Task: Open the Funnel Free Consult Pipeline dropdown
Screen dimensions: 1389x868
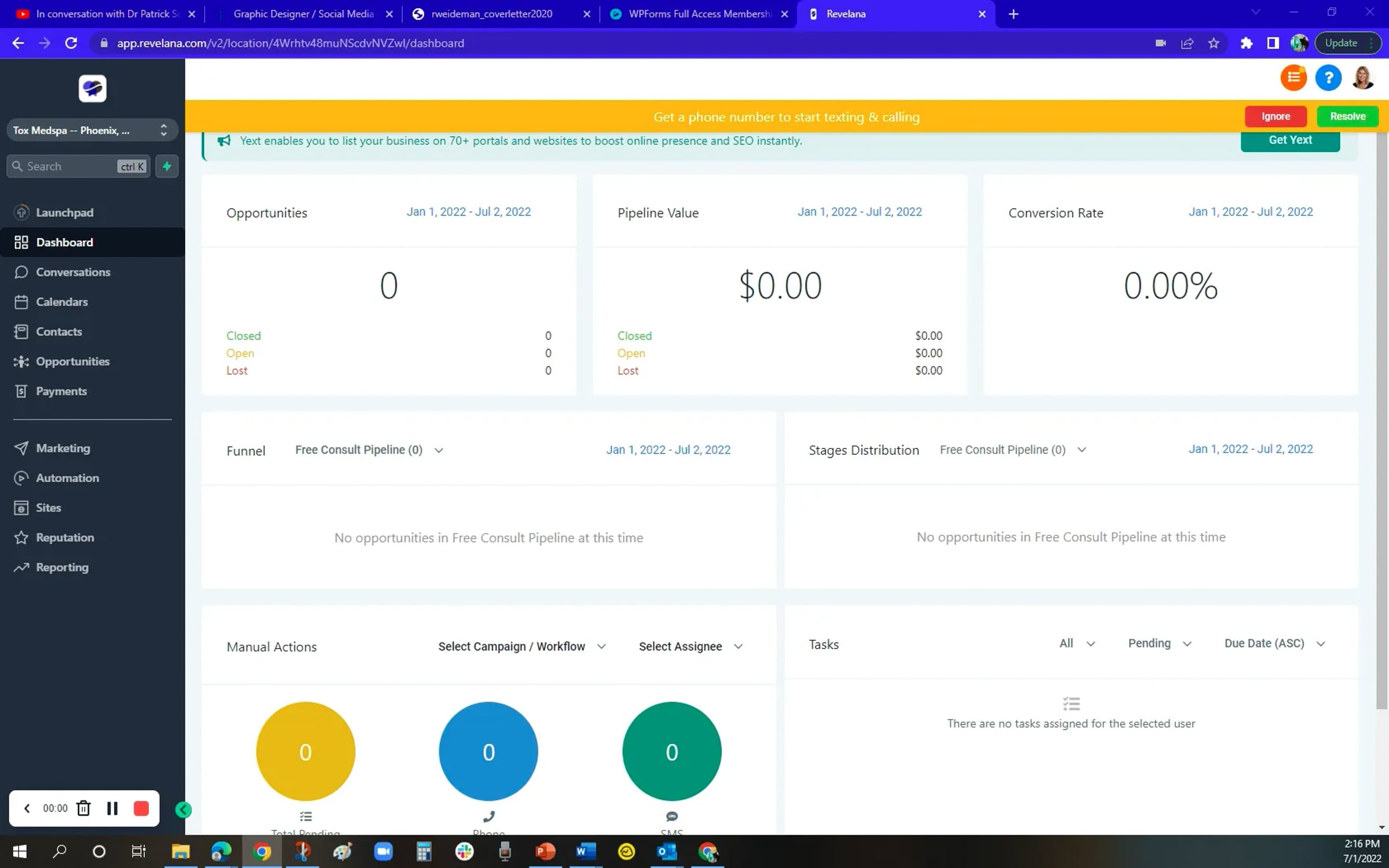Action: point(369,450)
